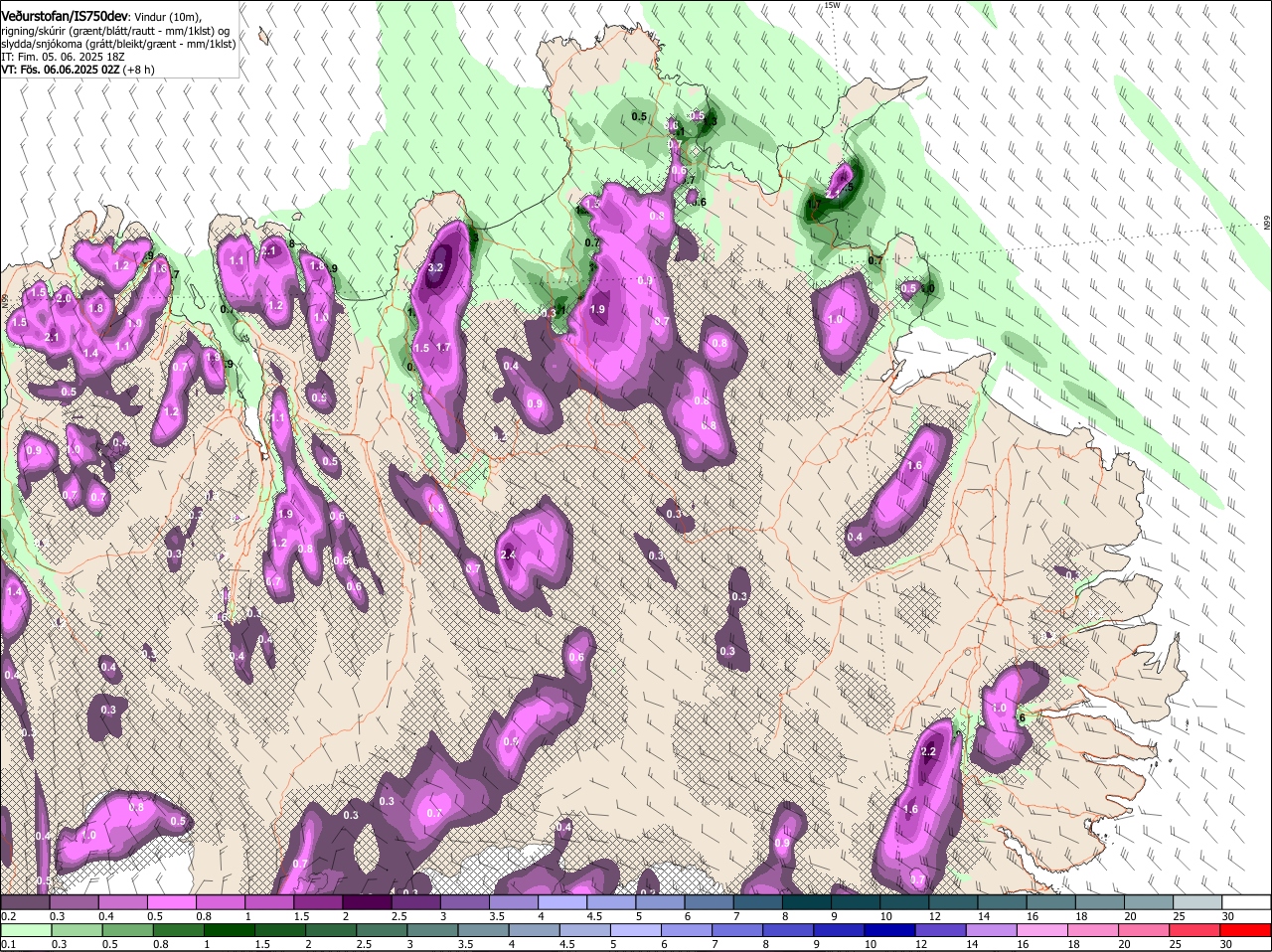
Task: Click the forecast time 'VT: Fös. 06.06.2025 02Z'
Action: coord(60,71)
